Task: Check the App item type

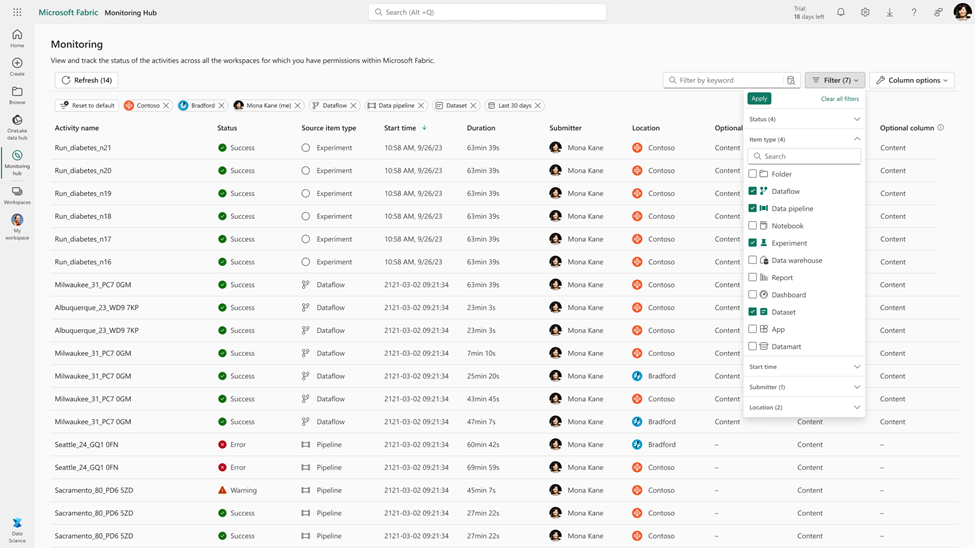Action: coord(752,329)
